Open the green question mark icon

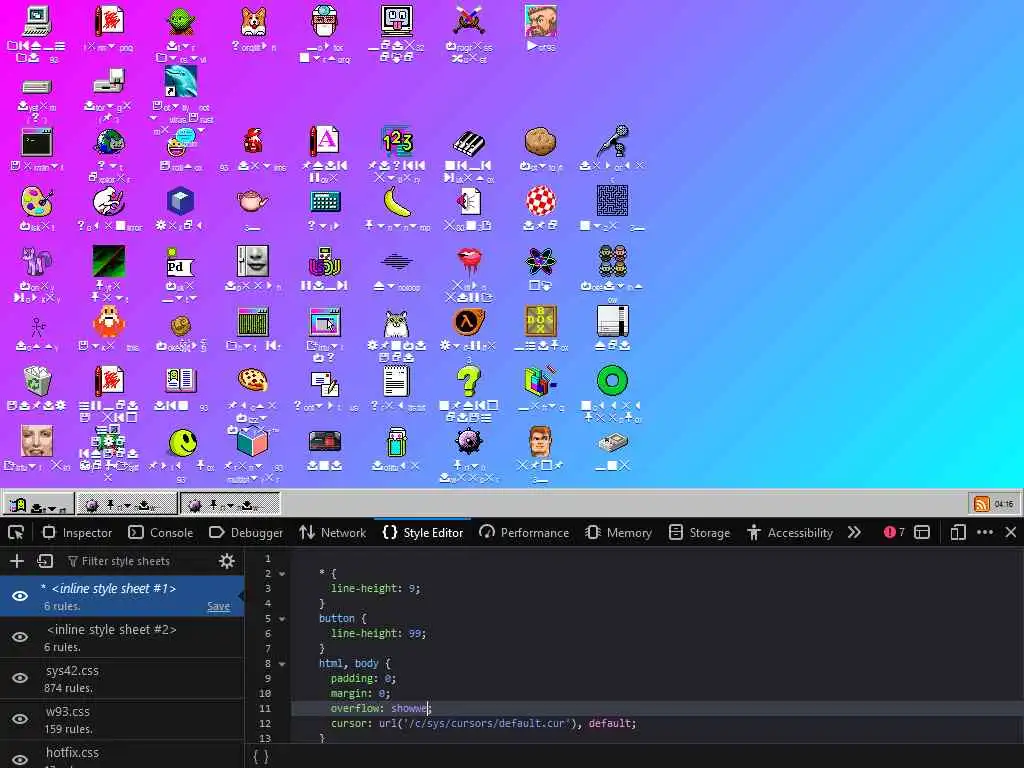coord(469,381)
